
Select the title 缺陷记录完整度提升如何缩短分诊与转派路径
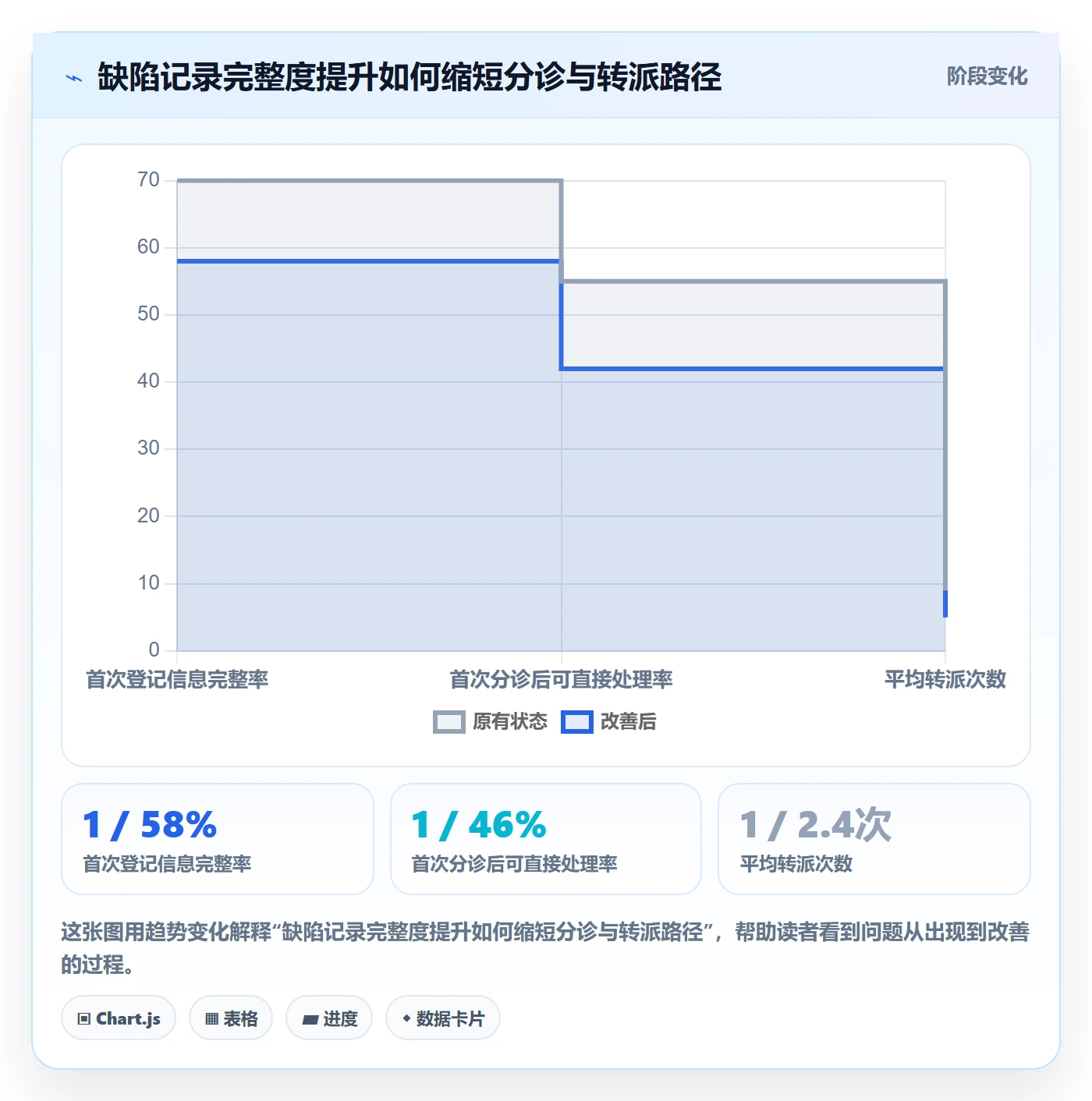coord(409,77)
